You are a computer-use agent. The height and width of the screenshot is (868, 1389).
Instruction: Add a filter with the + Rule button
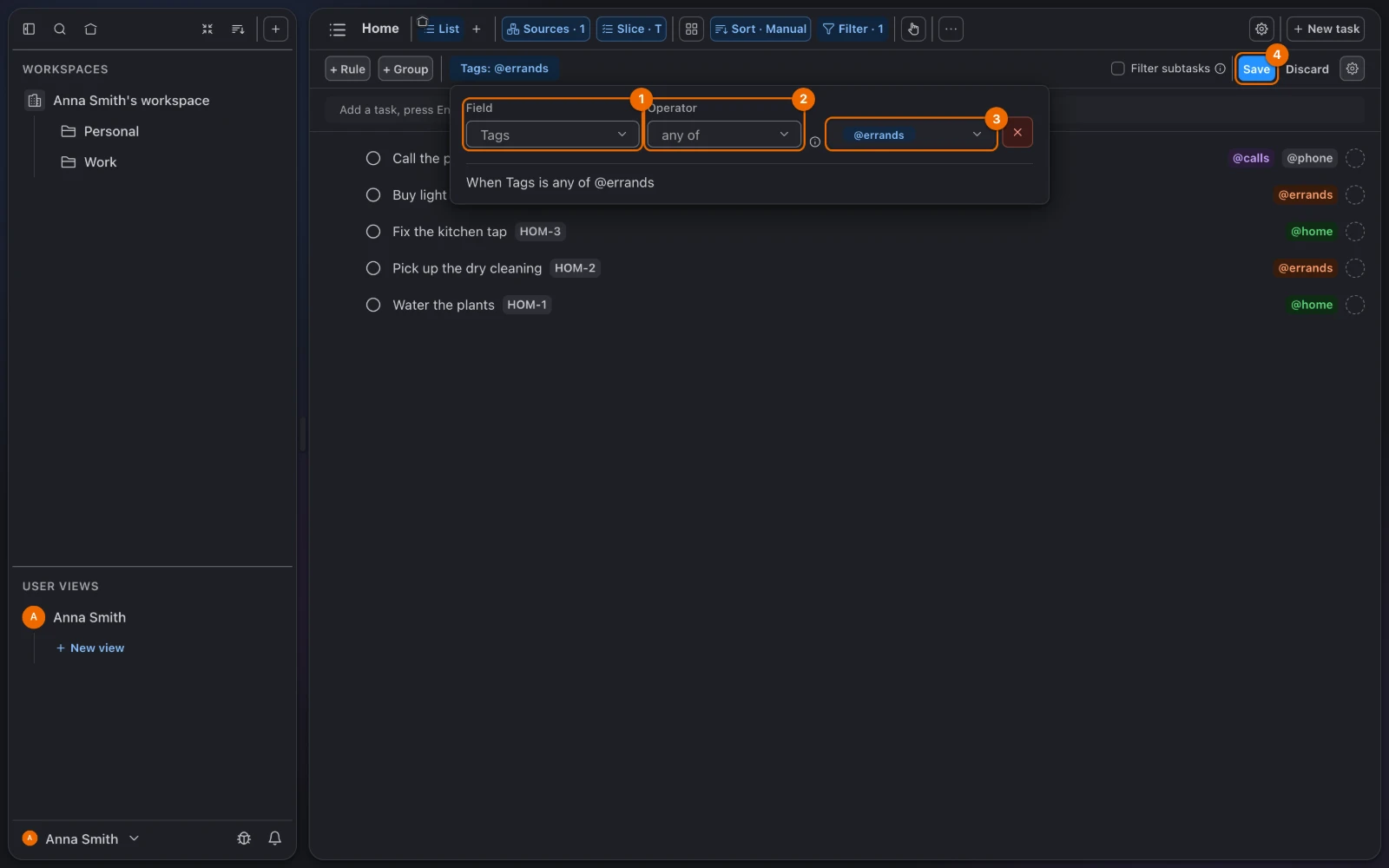pos(347,69)
